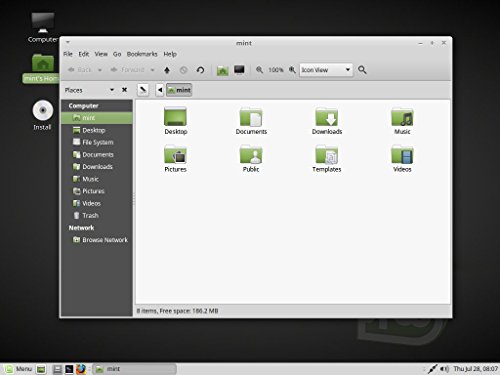Open the Bookmarks menu
The image size is (500, 375).
pos(142,54)
